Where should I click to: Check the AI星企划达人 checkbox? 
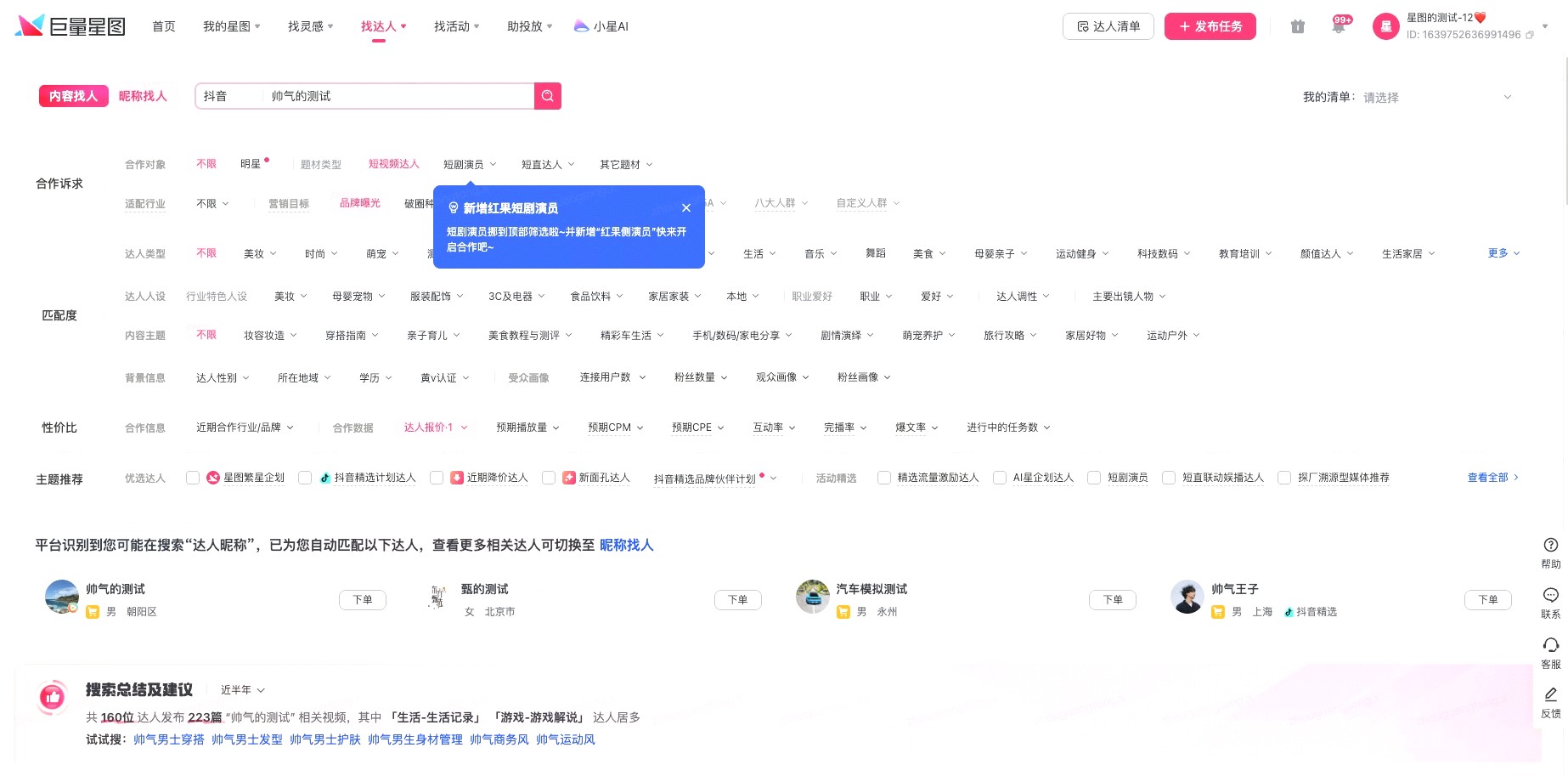click(1000, 478)
